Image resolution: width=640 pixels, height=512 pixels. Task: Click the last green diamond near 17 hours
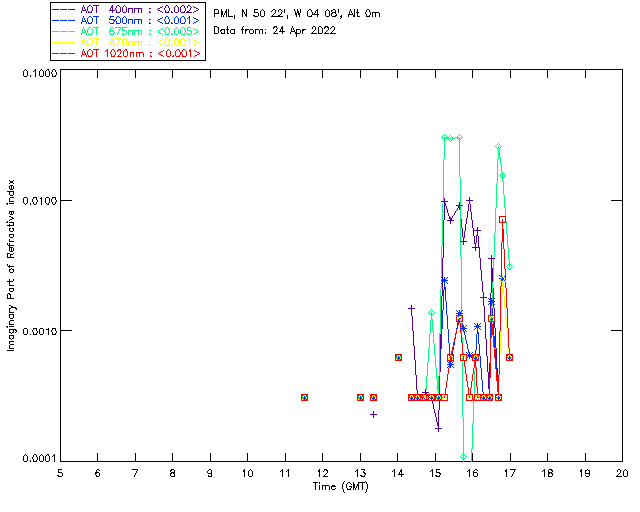509,267
